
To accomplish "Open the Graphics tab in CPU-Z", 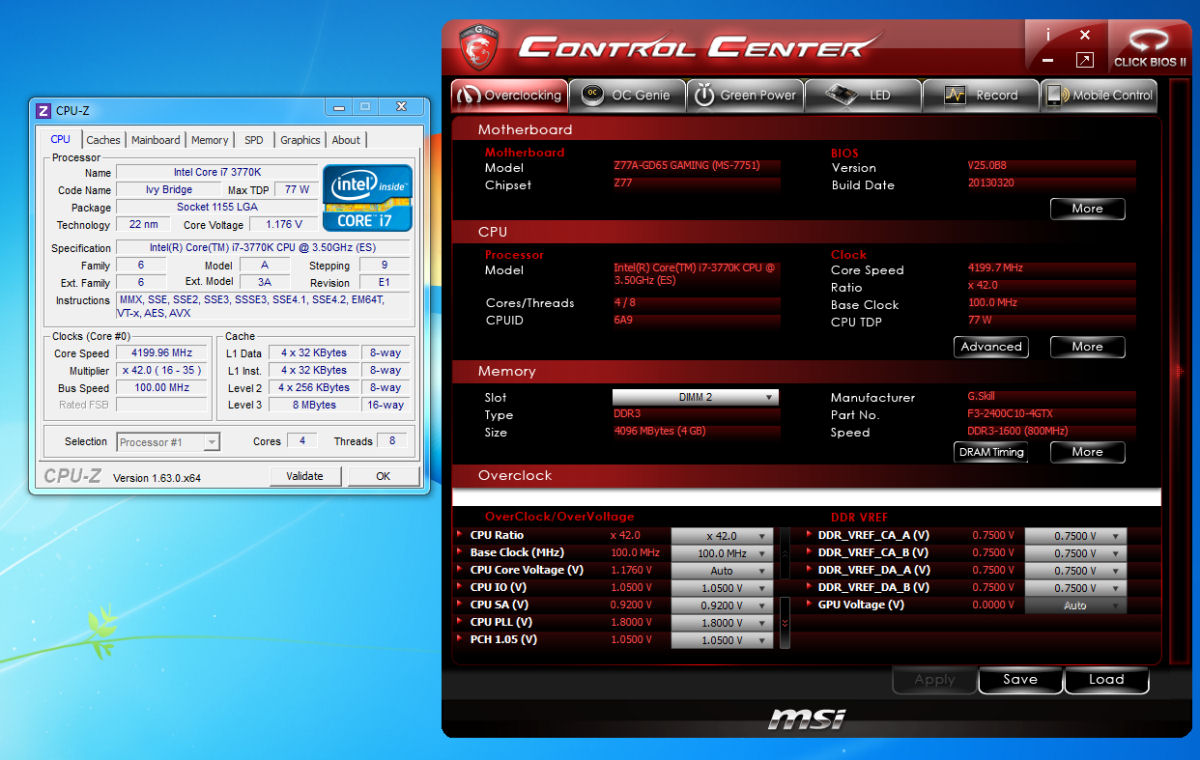I will (300, 141).
